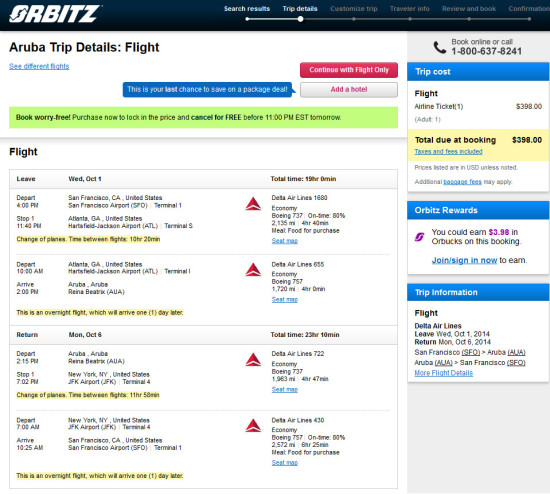Open the More Flight Details link
This screenshot has width=550, height=494.
pyautogui.click(x=443, y=373)
